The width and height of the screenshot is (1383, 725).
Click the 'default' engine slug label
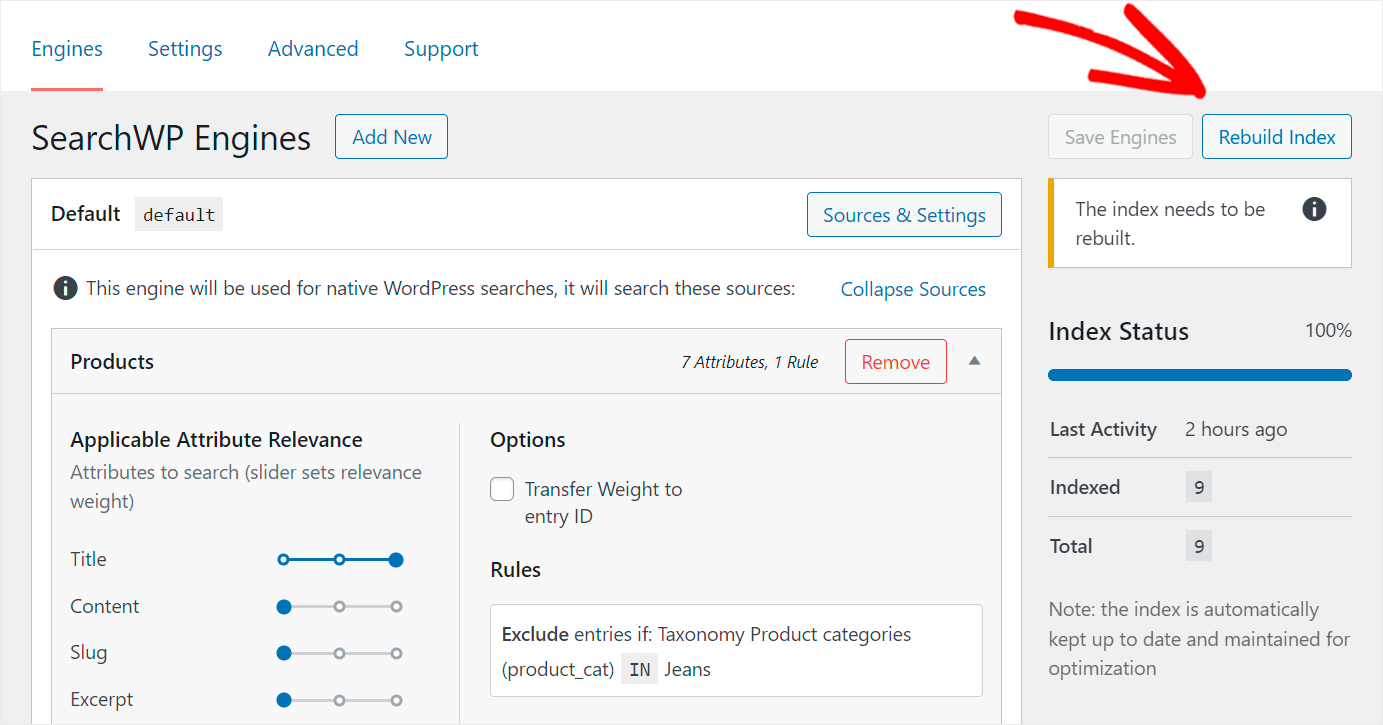click(179, 214)
